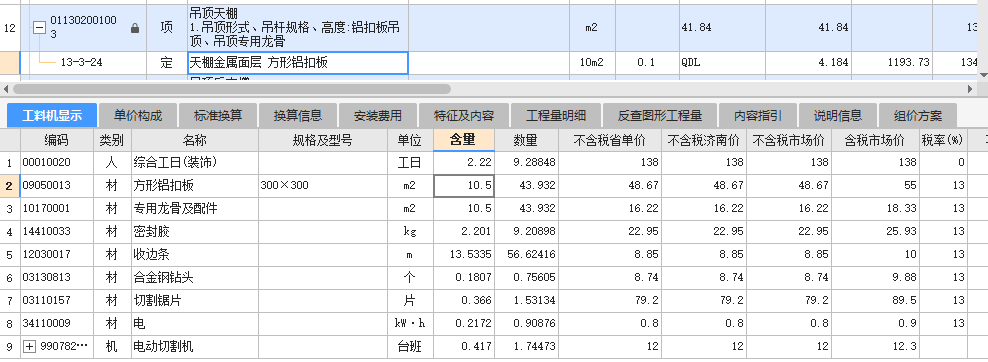Open the 标准换算 tab
This screenshot has width=988, height=362.
pyautogui.click(x=218, y=116)
